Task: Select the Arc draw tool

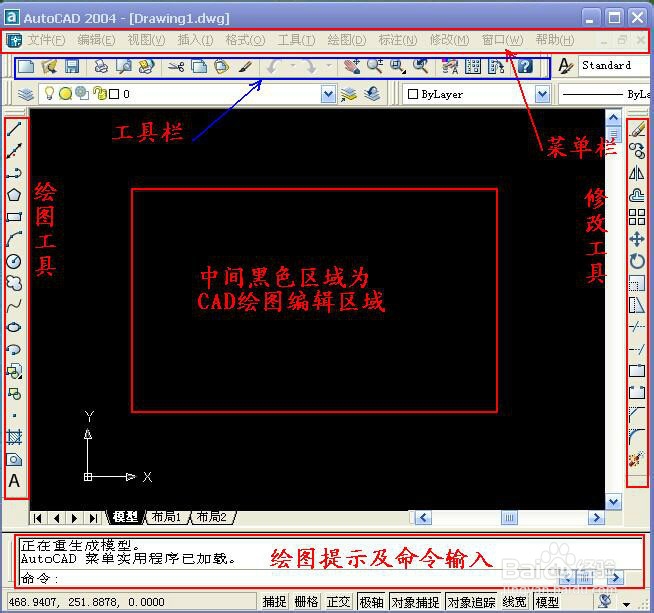Action: (14, 239)
